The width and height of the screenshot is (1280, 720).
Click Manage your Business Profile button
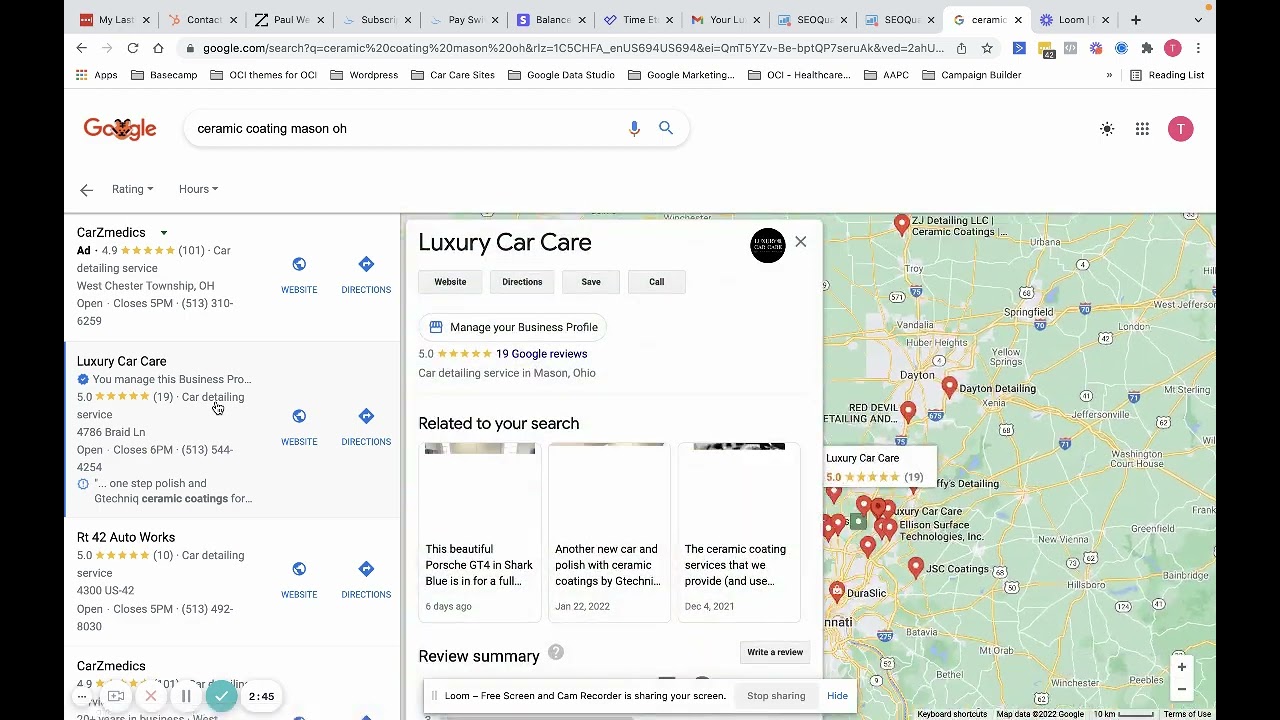(x=513, y=327)
